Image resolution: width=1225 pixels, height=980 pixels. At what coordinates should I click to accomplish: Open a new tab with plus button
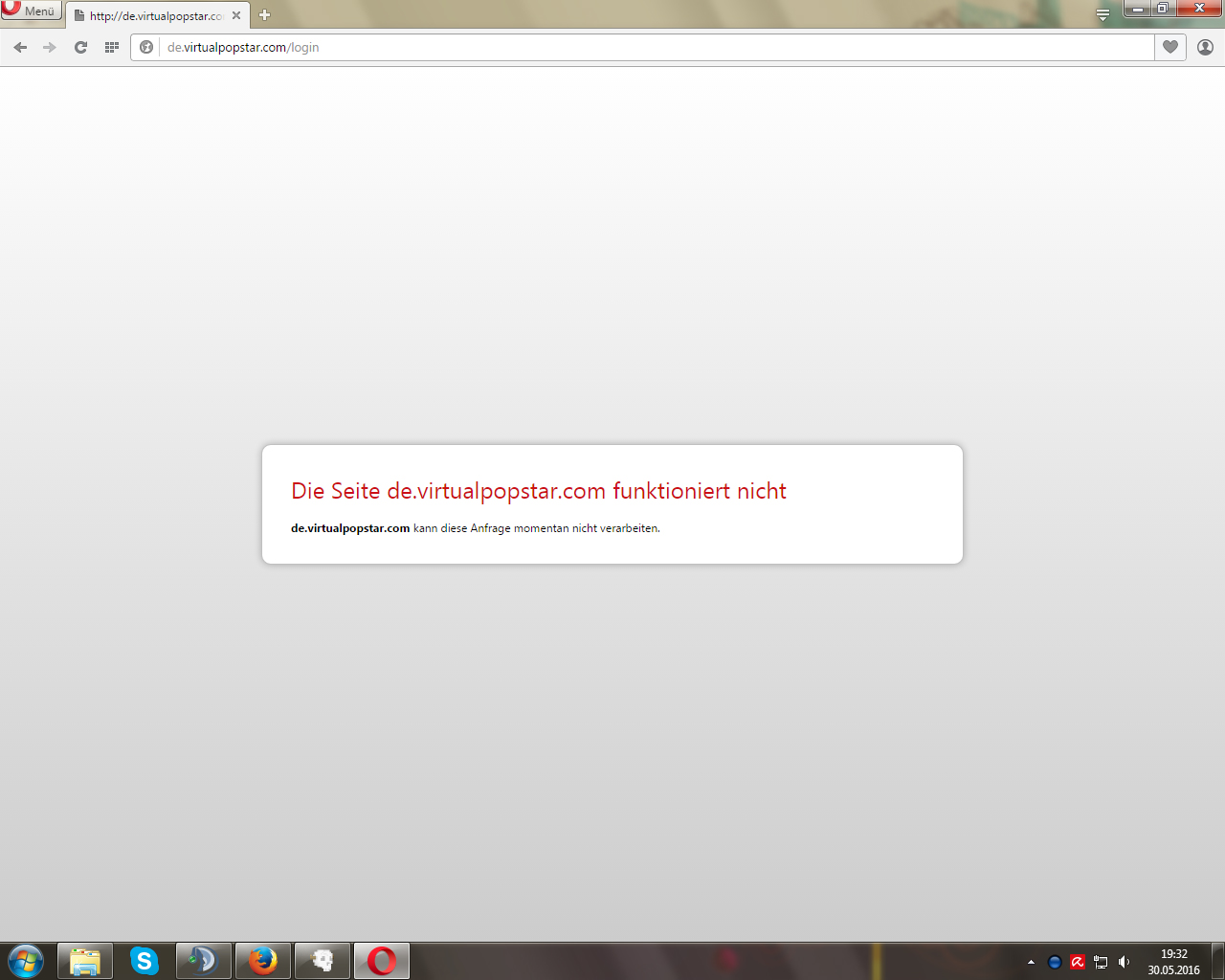(265, 15)
